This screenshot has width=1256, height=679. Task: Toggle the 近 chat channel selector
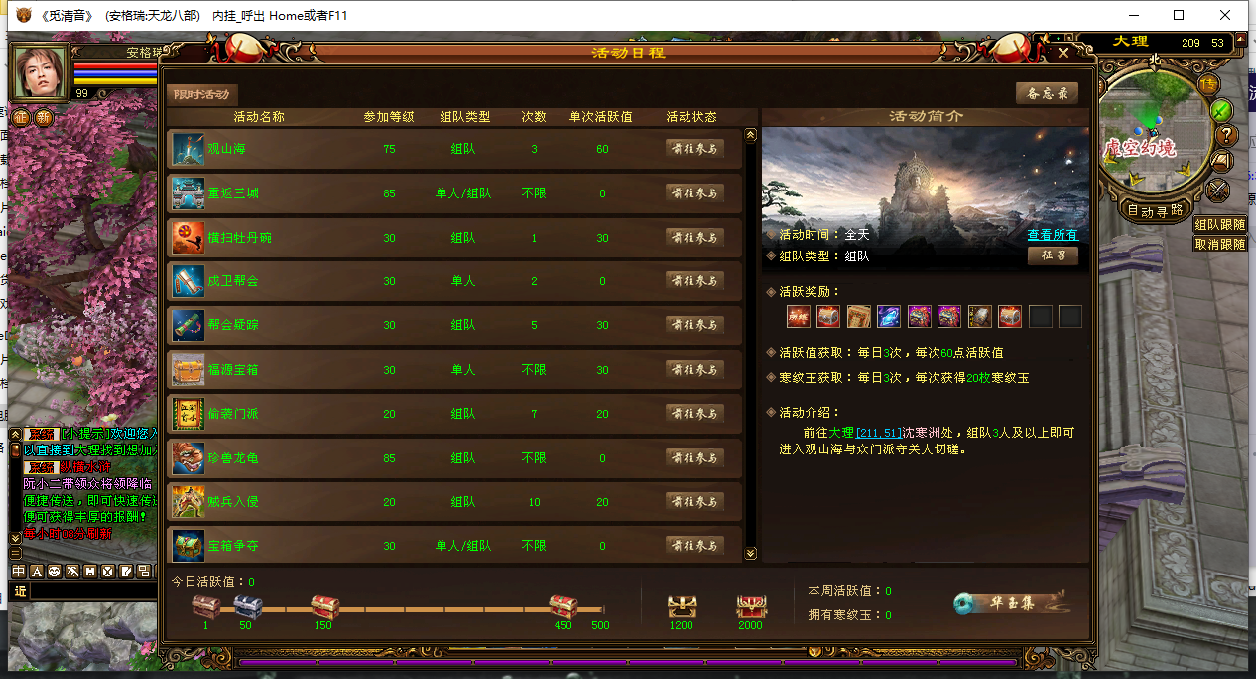coord(19,591)
